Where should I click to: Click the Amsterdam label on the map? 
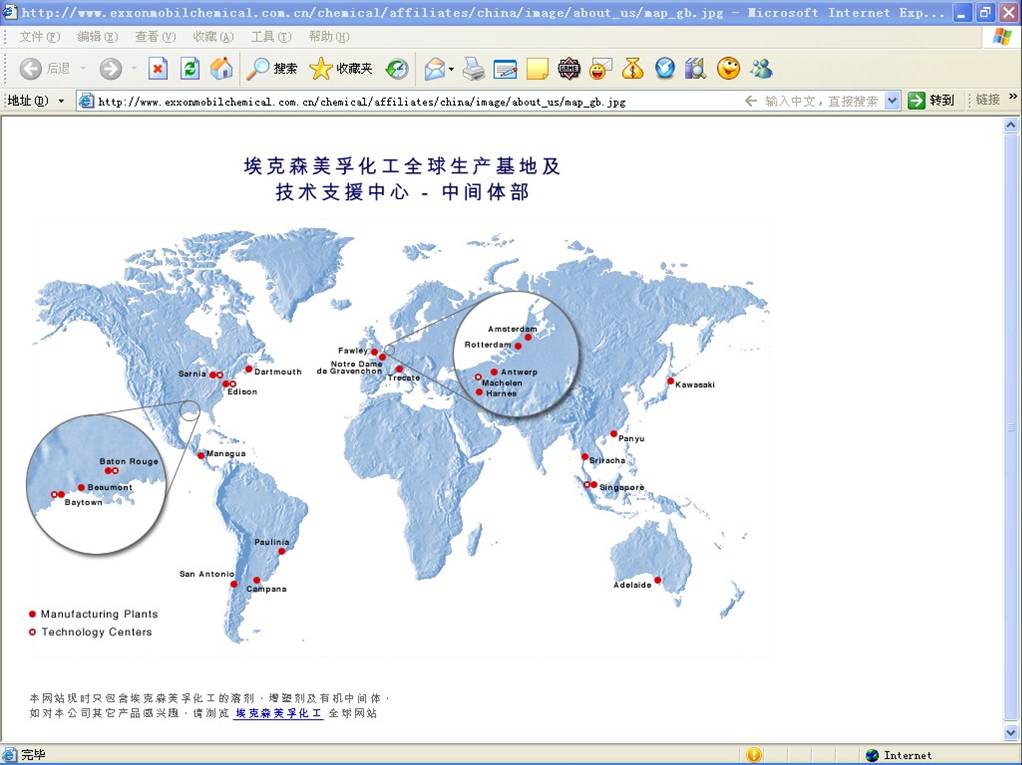pyautogui.click(x=512, y=329)
